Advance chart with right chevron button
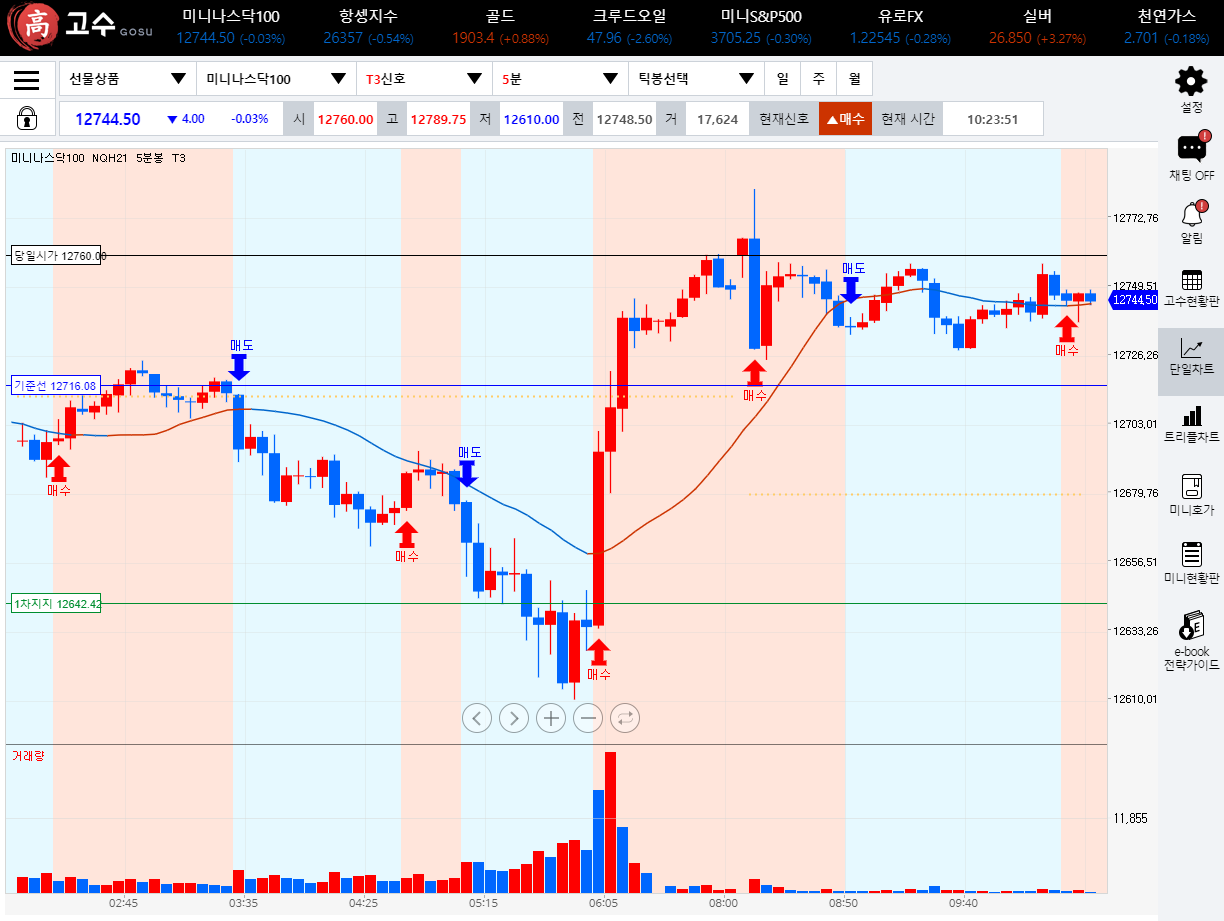 [514, 717]
